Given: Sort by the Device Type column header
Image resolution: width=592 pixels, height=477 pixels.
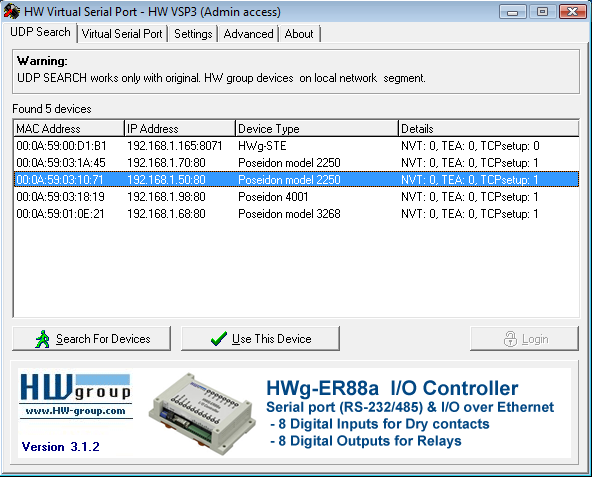Looking at the screenshot, I should pyautogui.click(x=317, y=129).
